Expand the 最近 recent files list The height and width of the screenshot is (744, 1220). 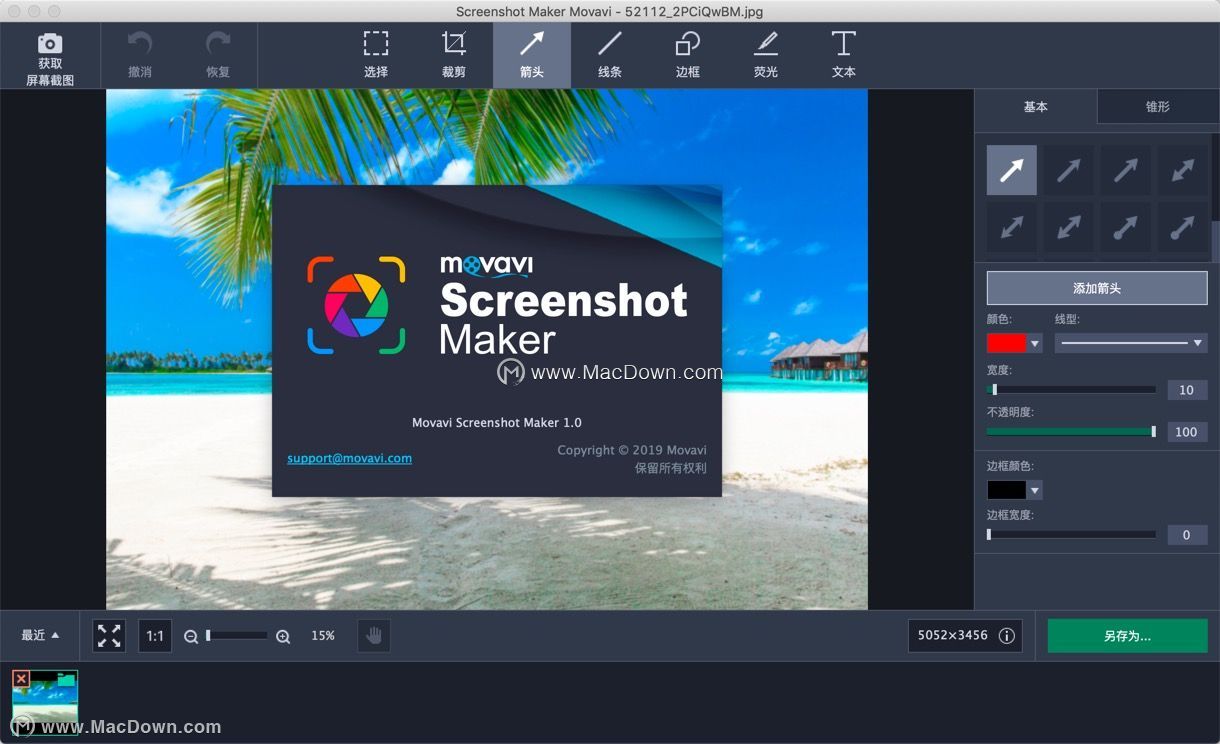click(x=40, y=636)
